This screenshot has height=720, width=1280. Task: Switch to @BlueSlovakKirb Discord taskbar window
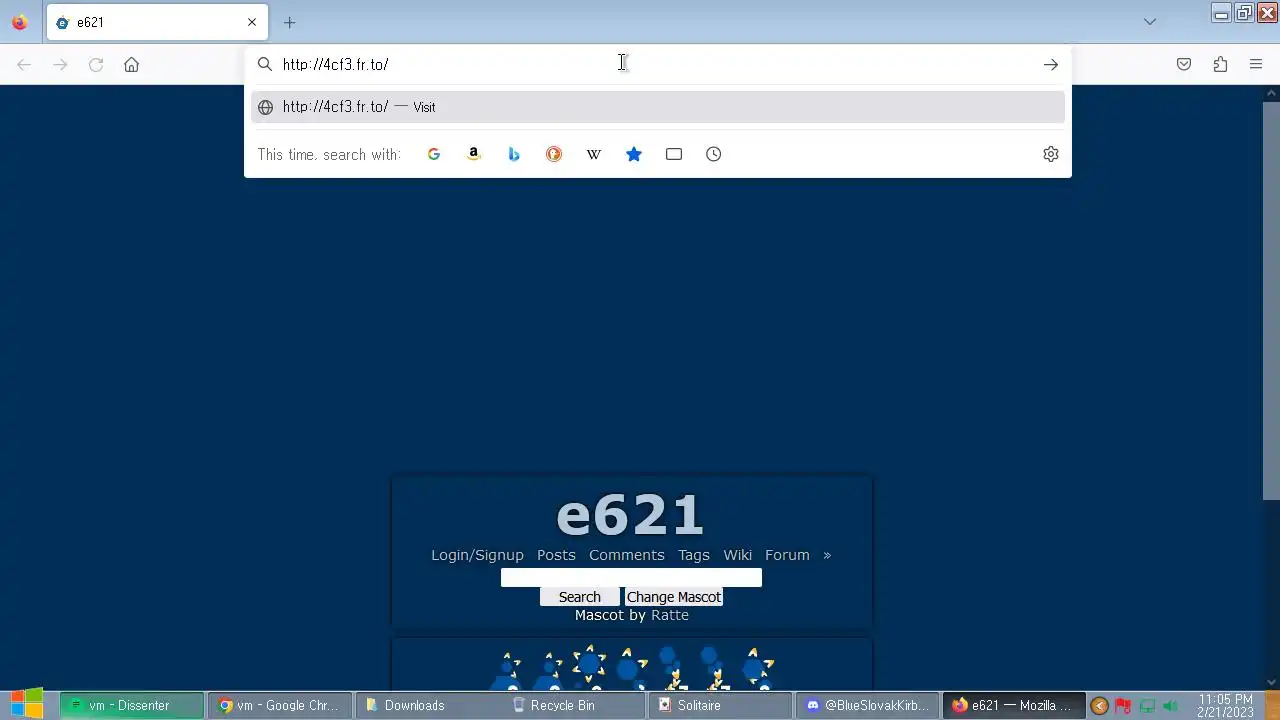pyautogui.click(x=868, y=705)
